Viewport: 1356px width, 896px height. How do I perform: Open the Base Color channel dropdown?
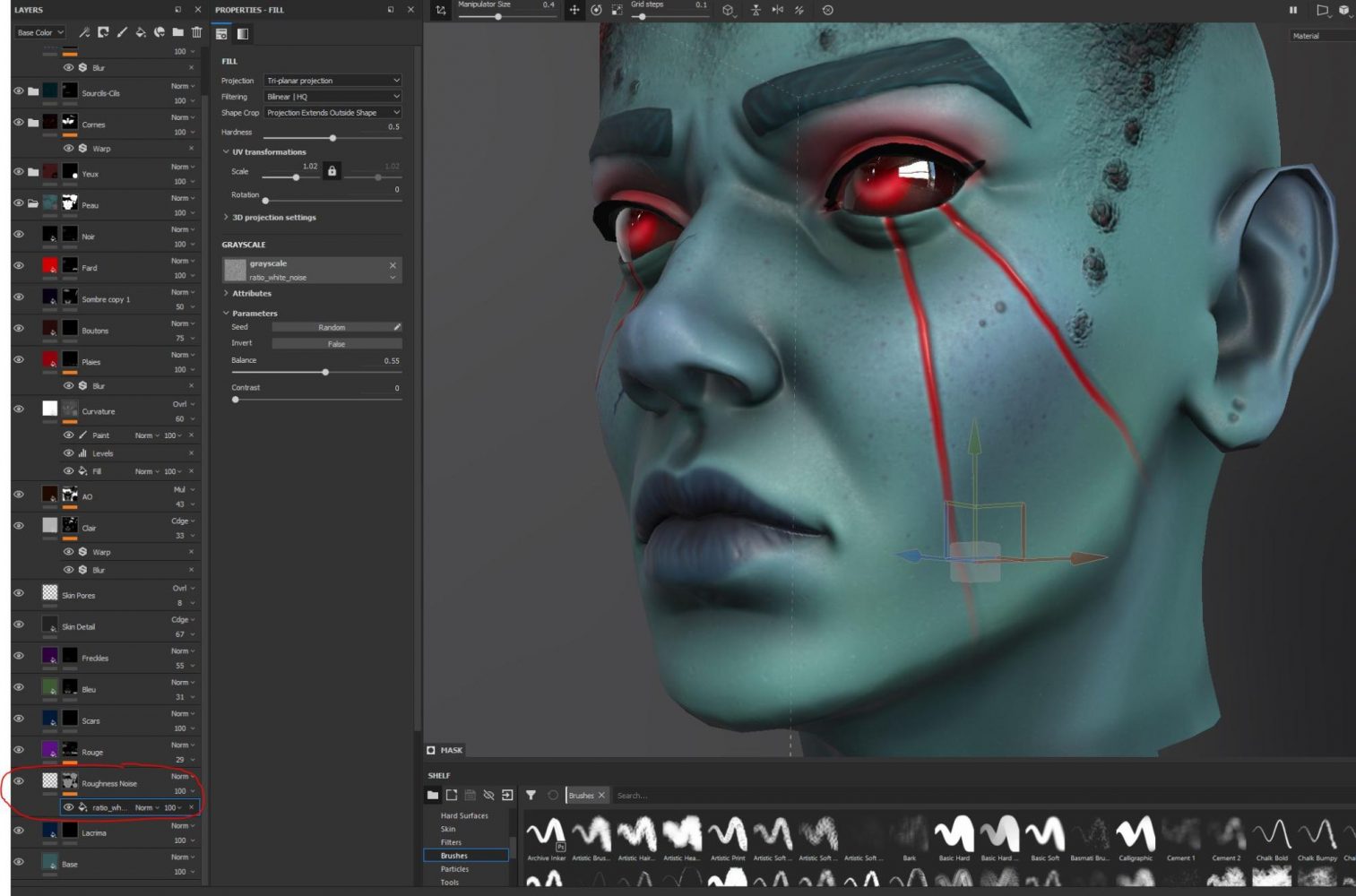pyautogui.click(x=40, y=32)
